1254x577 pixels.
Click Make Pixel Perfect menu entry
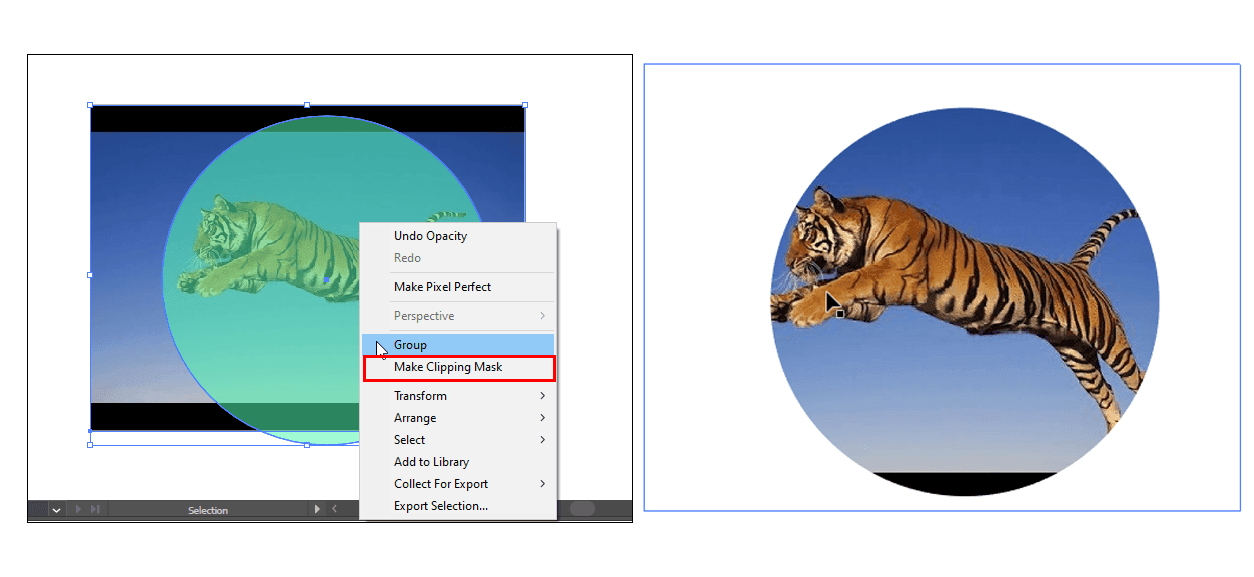(x=442, y=287)
